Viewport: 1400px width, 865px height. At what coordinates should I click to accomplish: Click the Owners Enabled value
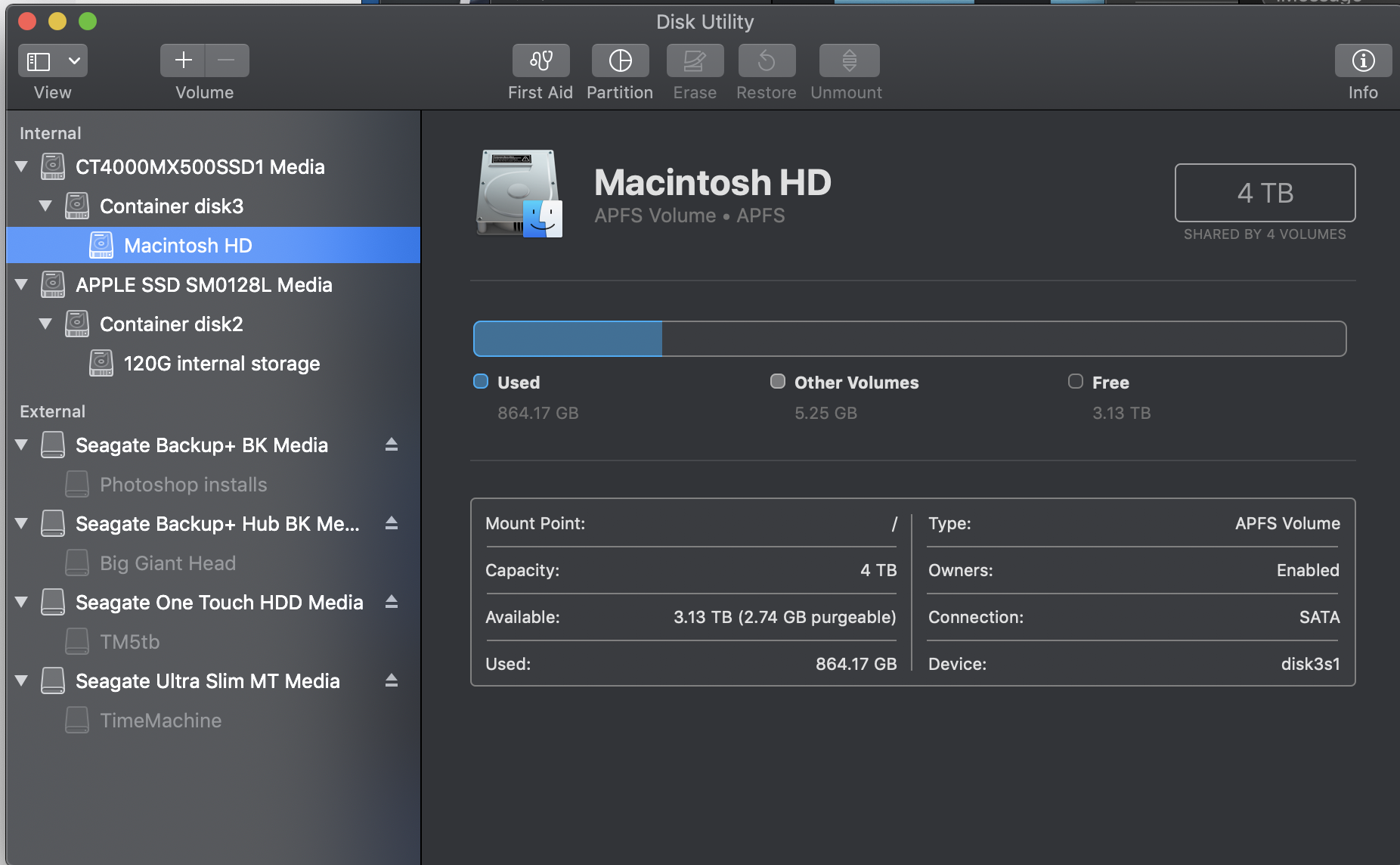coord(1308,570)
